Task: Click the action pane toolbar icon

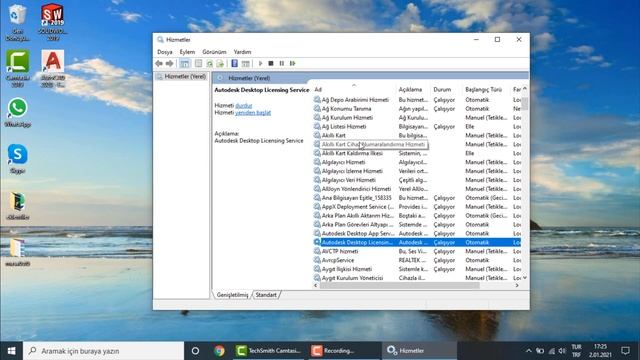Action: (245, 63)
